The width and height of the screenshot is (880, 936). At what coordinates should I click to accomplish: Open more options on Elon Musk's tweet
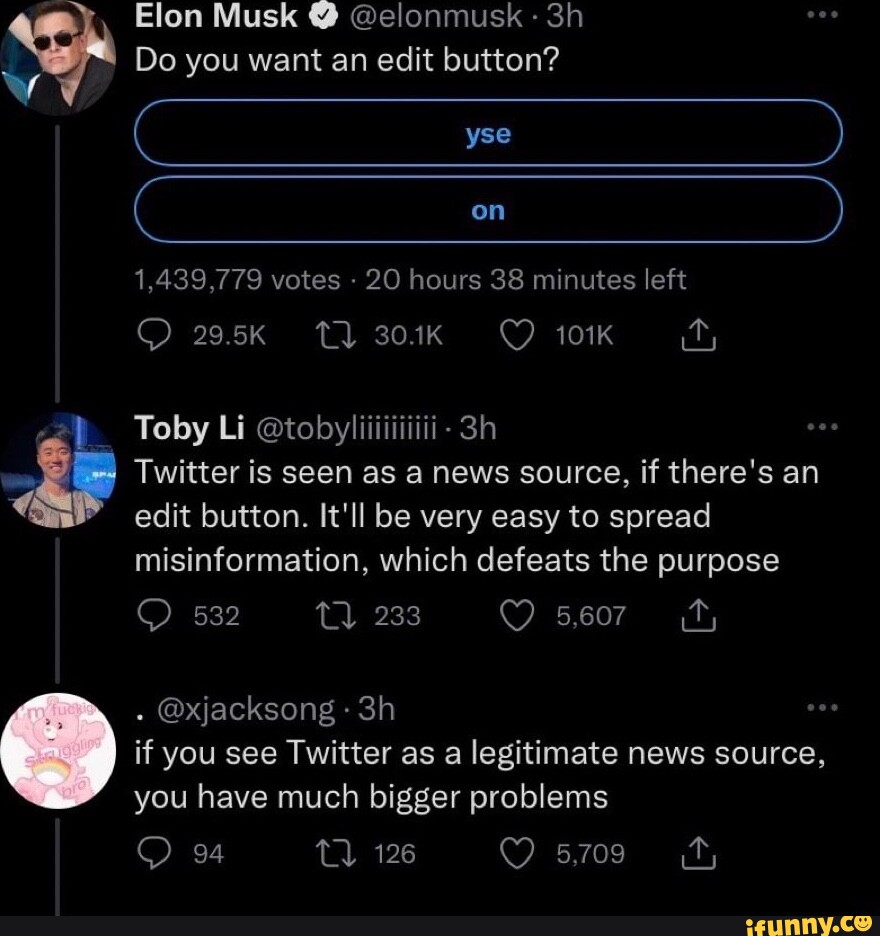pos(823,15)
